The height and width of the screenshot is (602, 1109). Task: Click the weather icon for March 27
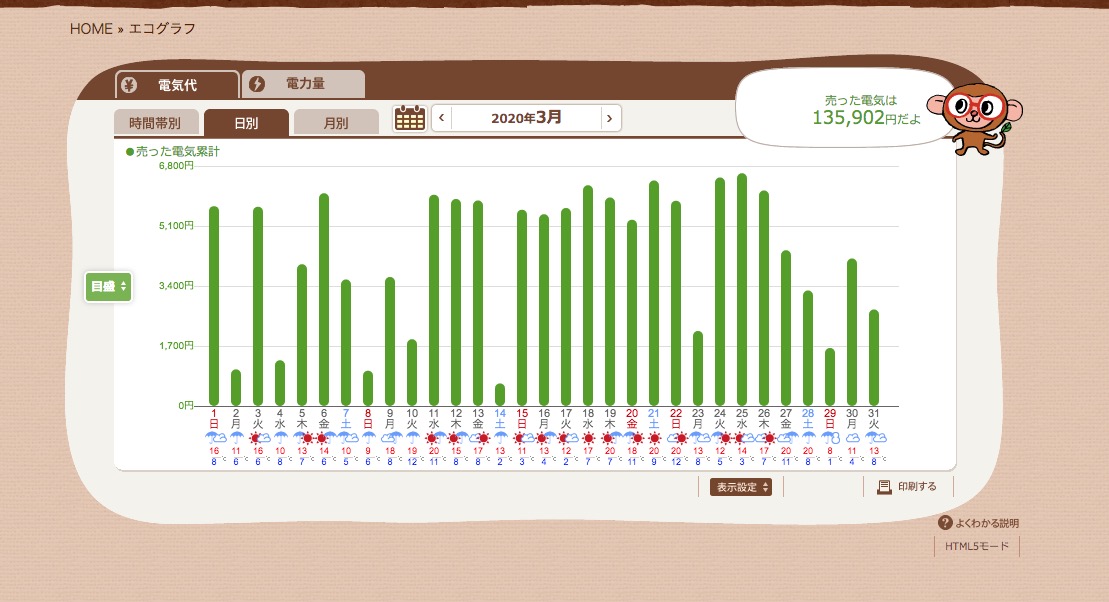[786, 438]
